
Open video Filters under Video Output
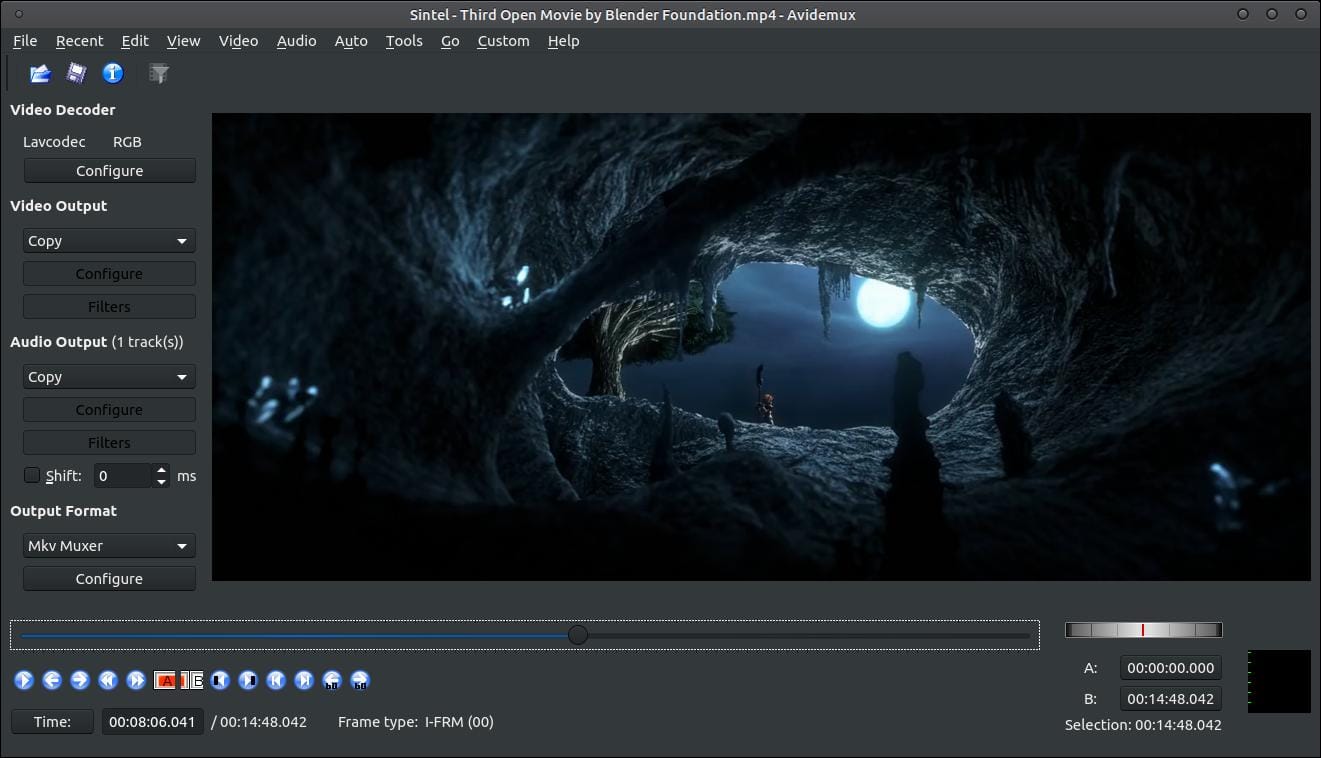pos(108,306)
